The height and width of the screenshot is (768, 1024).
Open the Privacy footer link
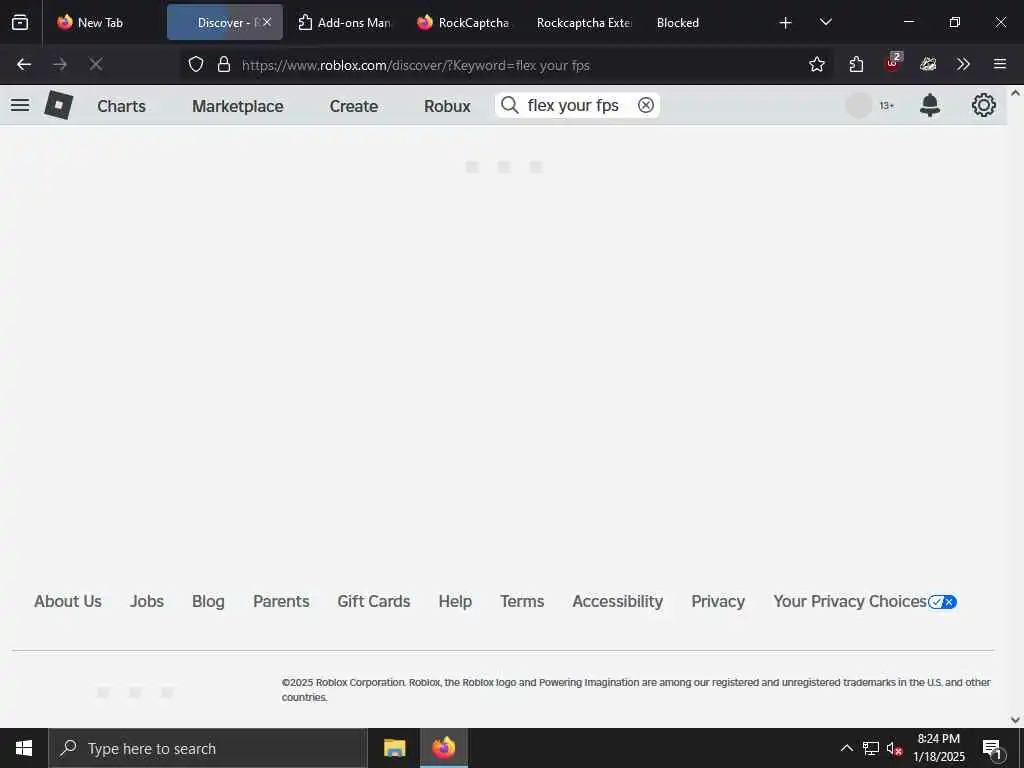click(x=718, y=601)
